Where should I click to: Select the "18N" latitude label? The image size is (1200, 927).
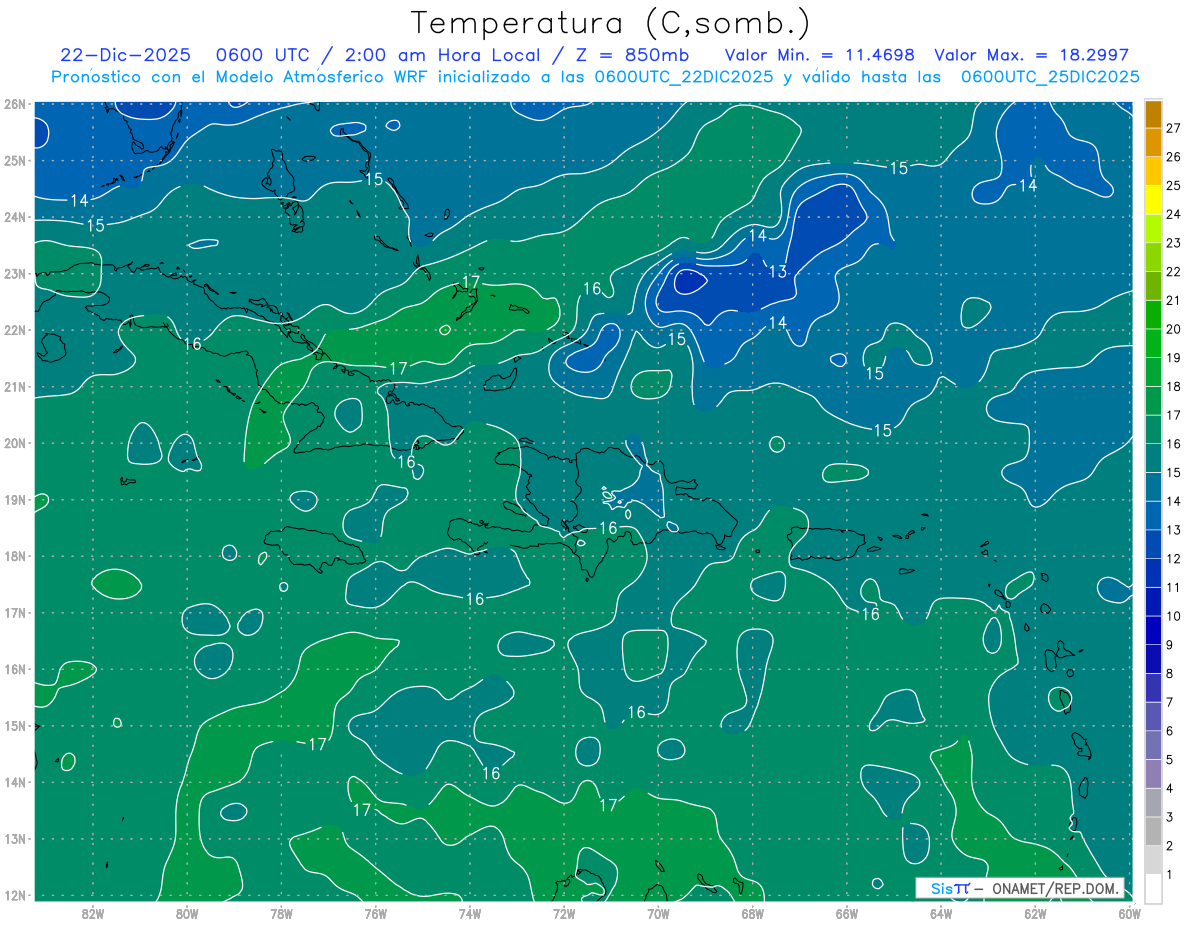tap(14, 556)
